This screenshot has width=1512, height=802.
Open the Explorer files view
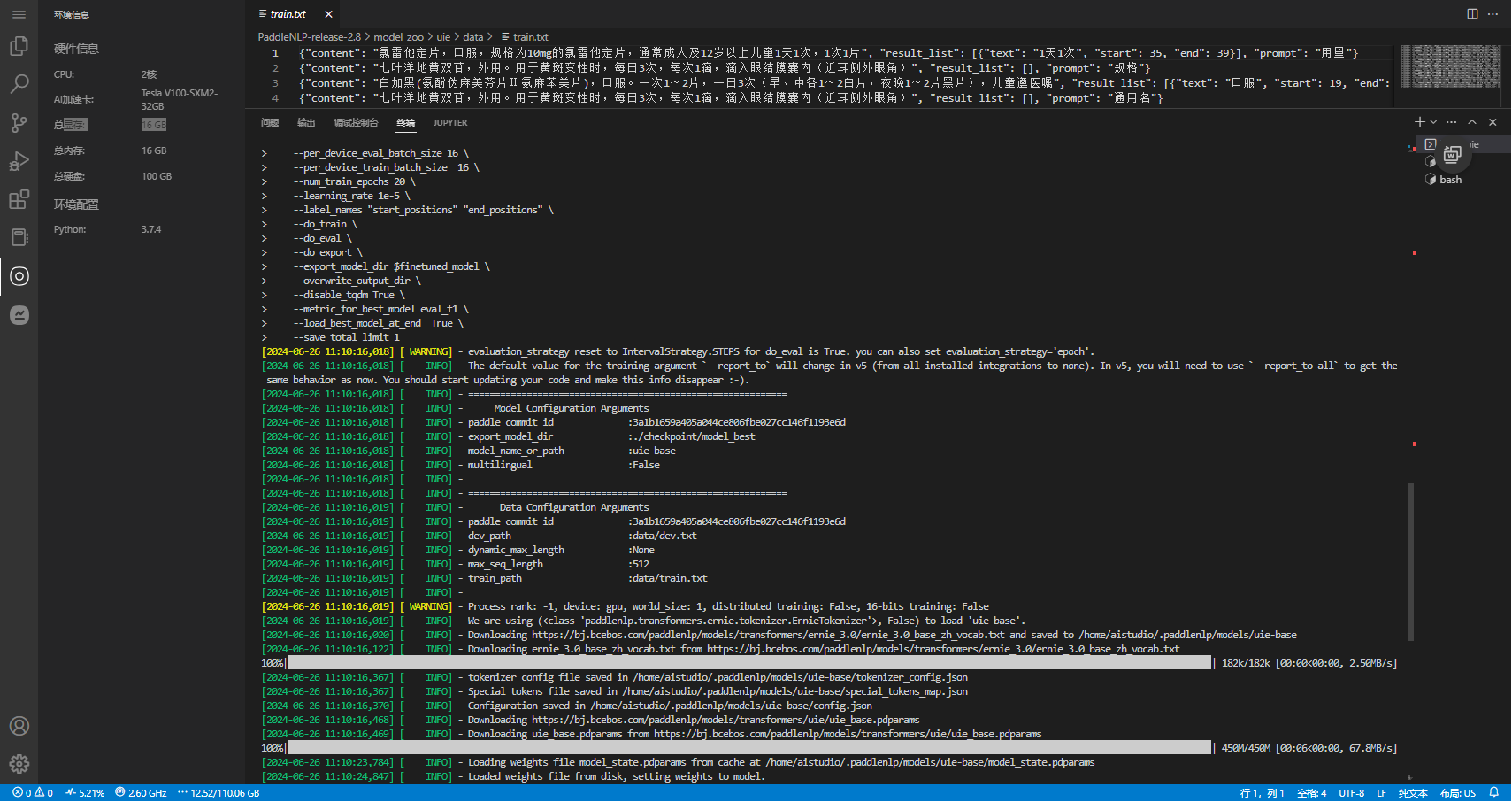point(19,46)
